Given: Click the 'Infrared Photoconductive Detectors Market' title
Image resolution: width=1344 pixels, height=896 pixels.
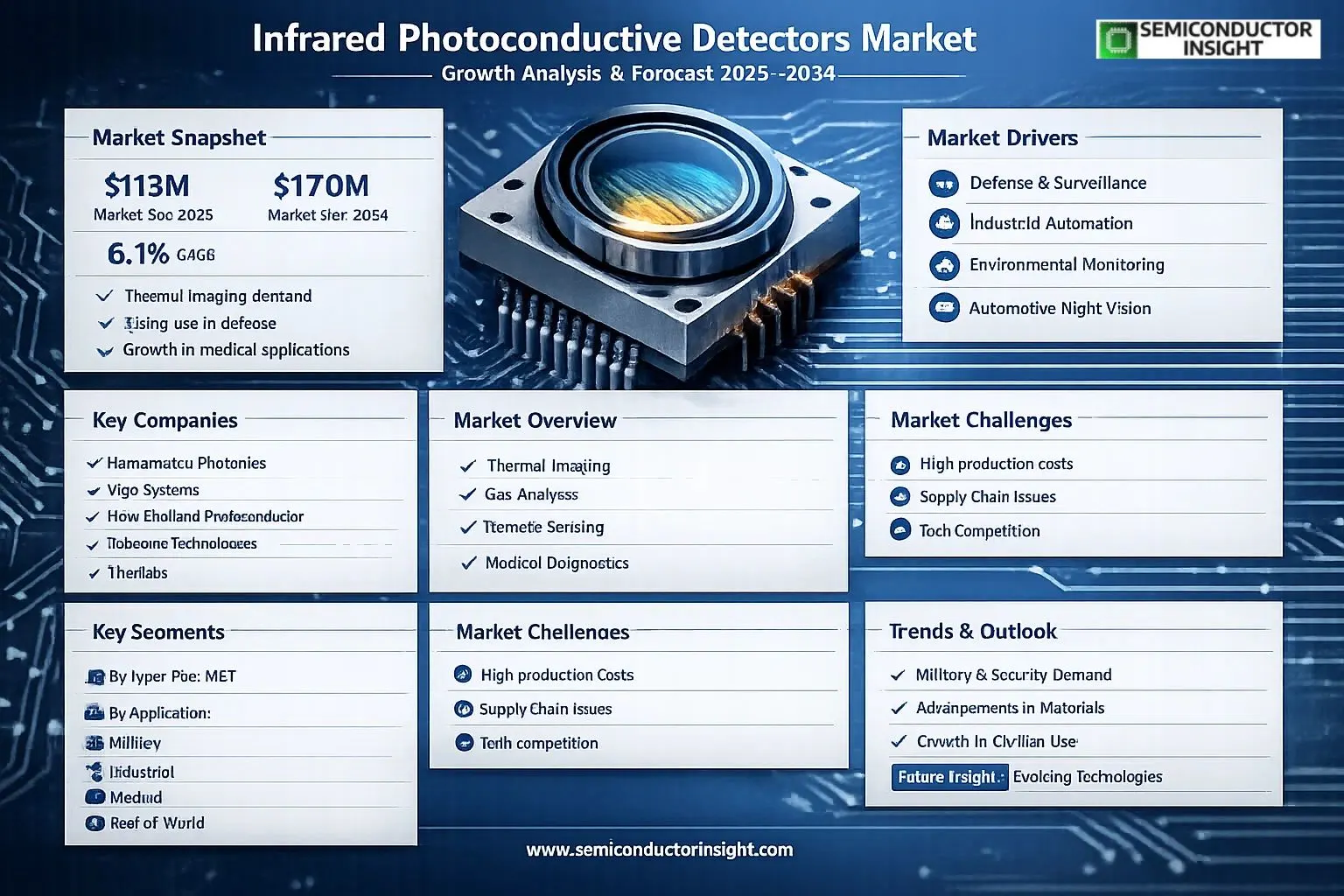Looking at the screenshot, I should [x=614, y=38].
